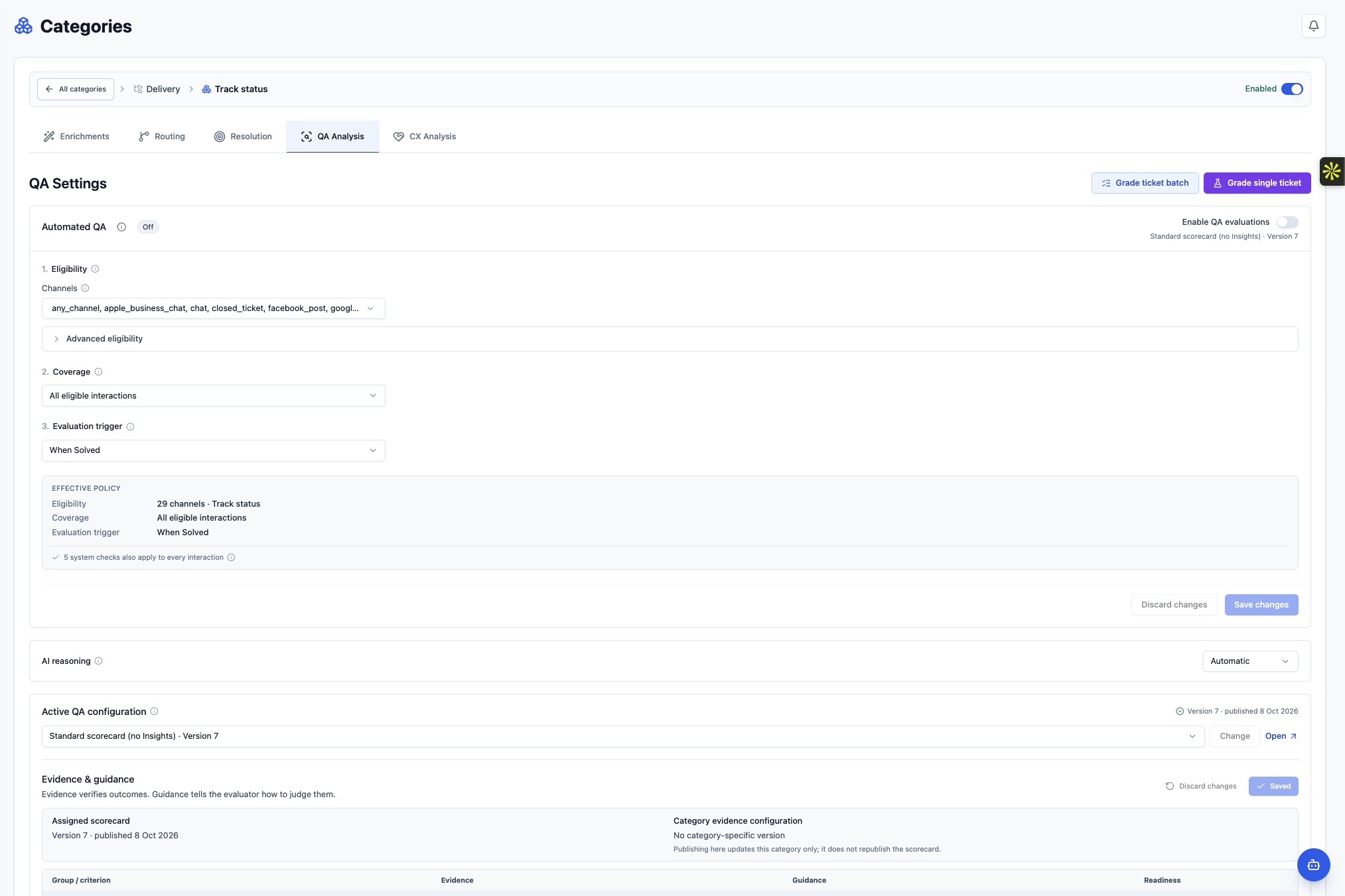Viewport: 1345px width, 896px height.
Task: Click the Change scorecard button
Action: tap(1234, 736)
